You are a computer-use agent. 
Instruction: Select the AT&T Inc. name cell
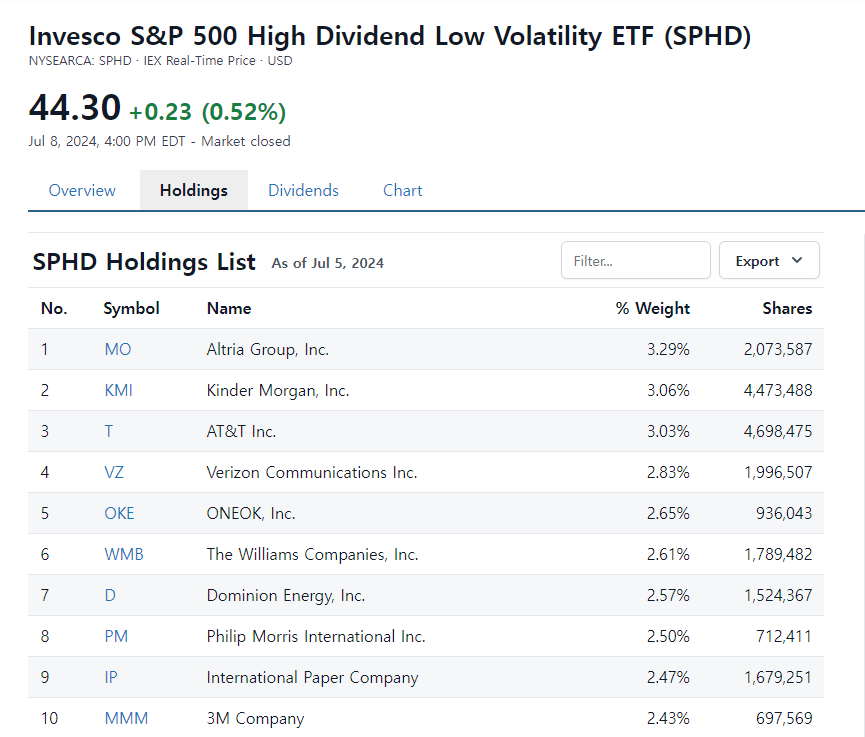(241, 431)
